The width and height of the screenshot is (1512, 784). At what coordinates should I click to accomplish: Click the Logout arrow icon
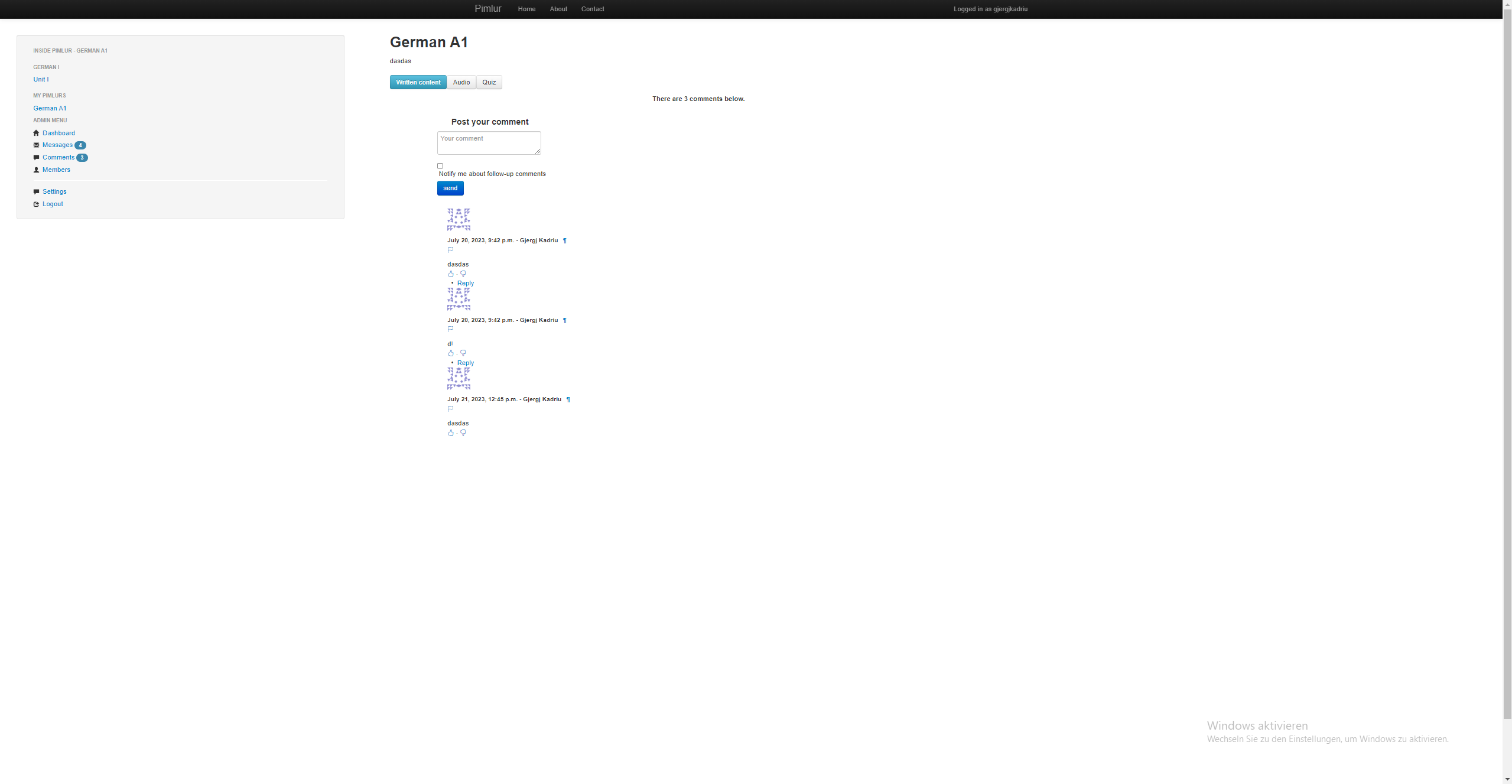(36, 204)
